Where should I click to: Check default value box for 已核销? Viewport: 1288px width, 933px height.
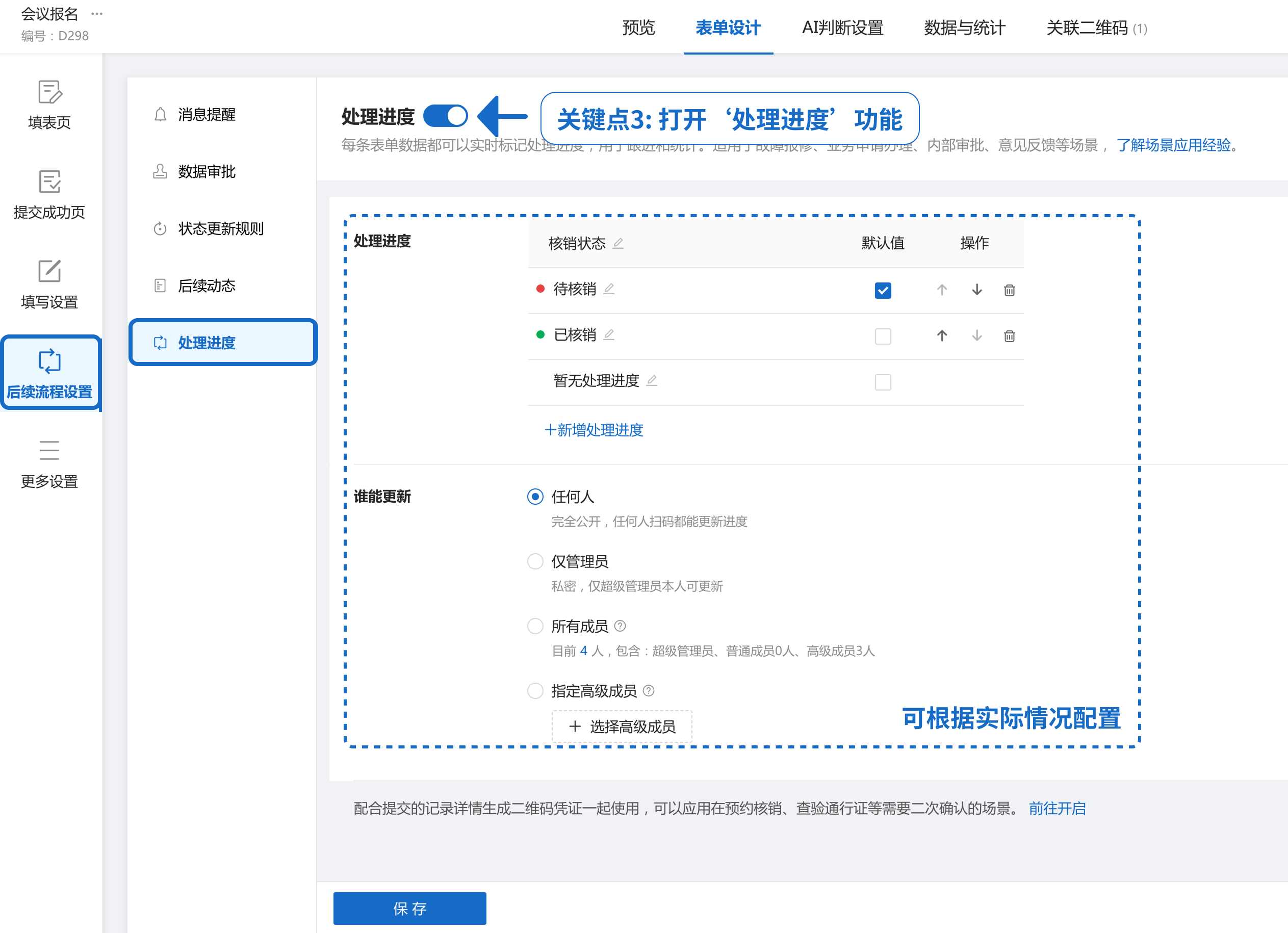tap(883, 336)
